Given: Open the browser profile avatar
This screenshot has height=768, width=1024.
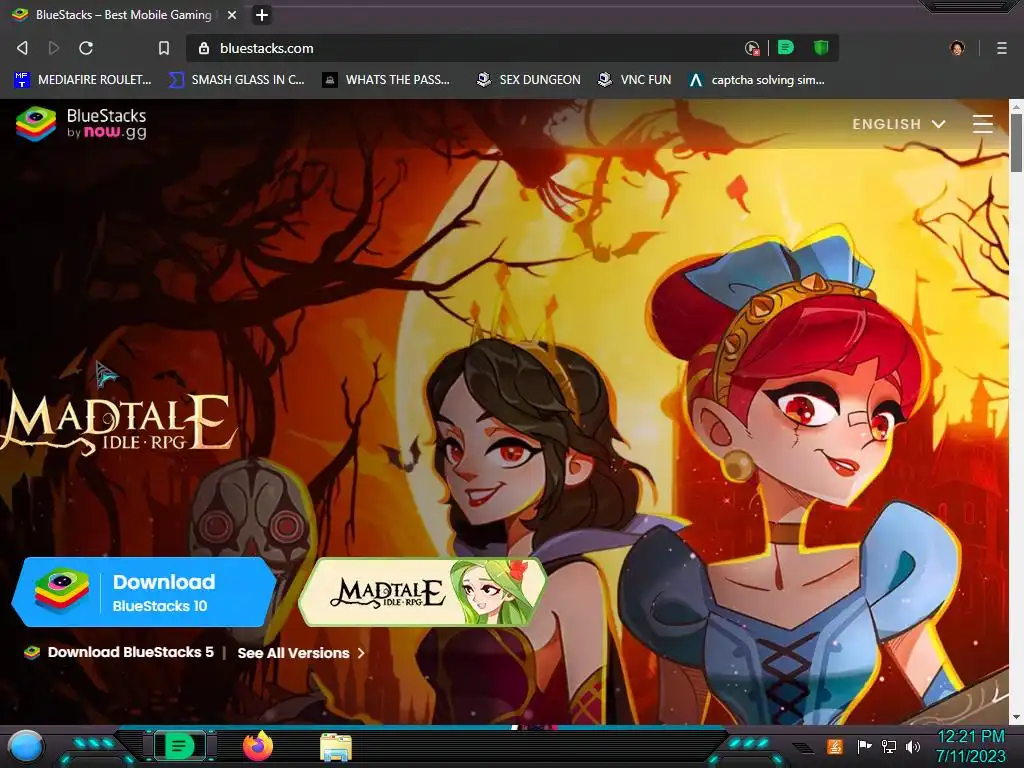Looking at the screenshot, I should (957, 48).
